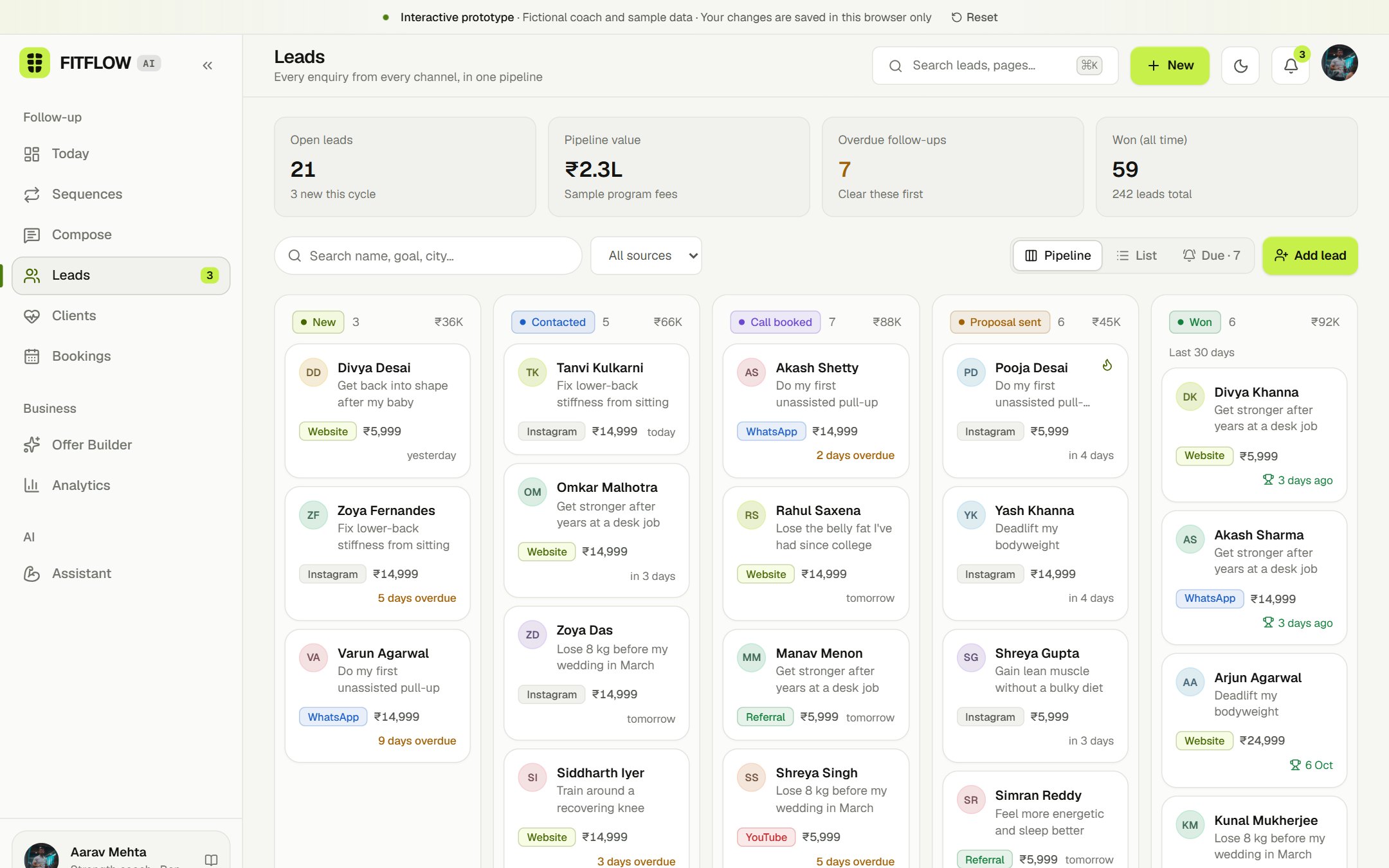This screenshot has height=868, width=1389.
Task: Focus the Search leads, pages field
Action: [995, 66]
